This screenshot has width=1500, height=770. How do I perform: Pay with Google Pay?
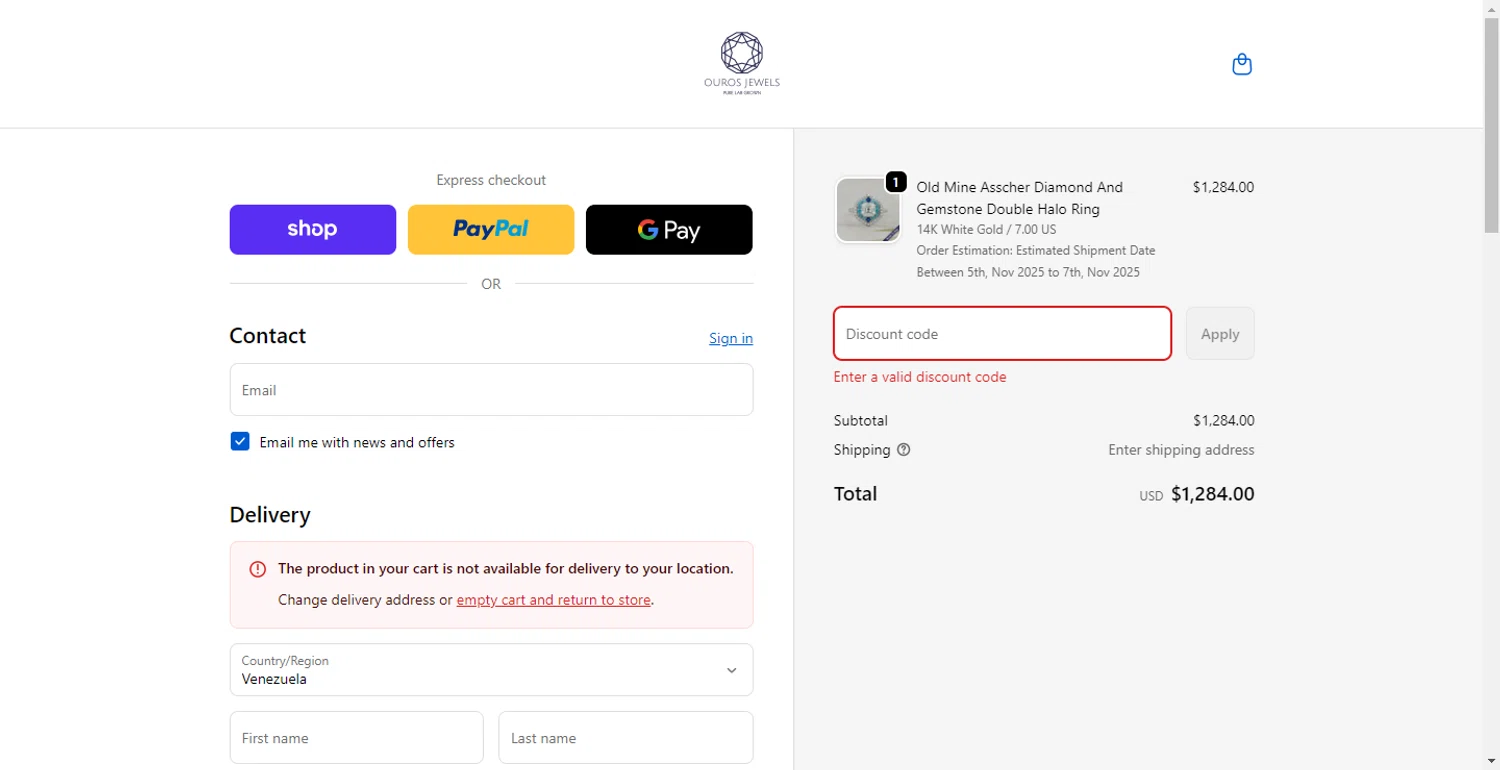tap(669, 230)
